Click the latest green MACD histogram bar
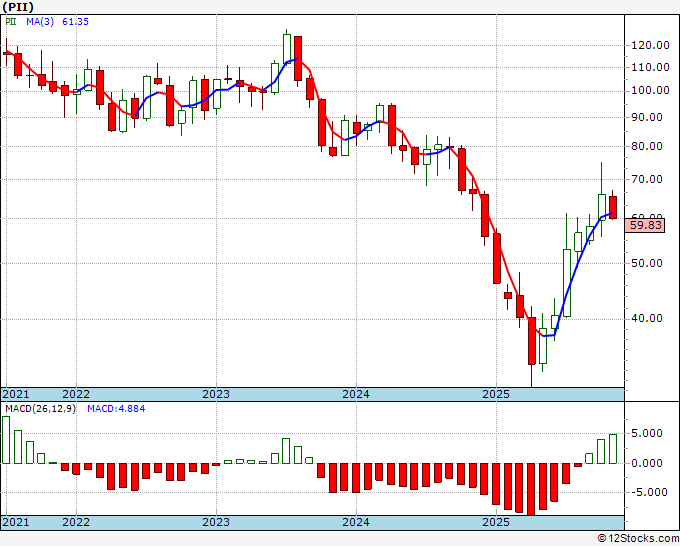The image size is (680, 546). pos(613,449)
